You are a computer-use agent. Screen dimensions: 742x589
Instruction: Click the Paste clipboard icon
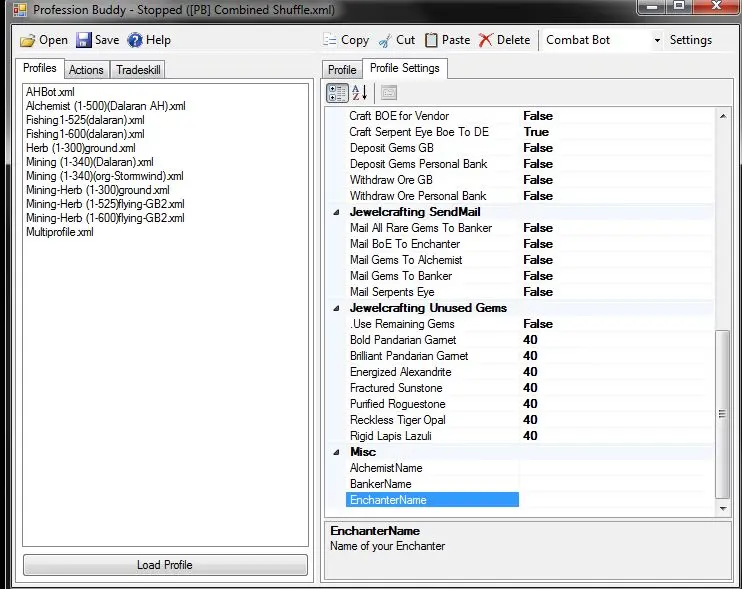[x=431, y=40]
